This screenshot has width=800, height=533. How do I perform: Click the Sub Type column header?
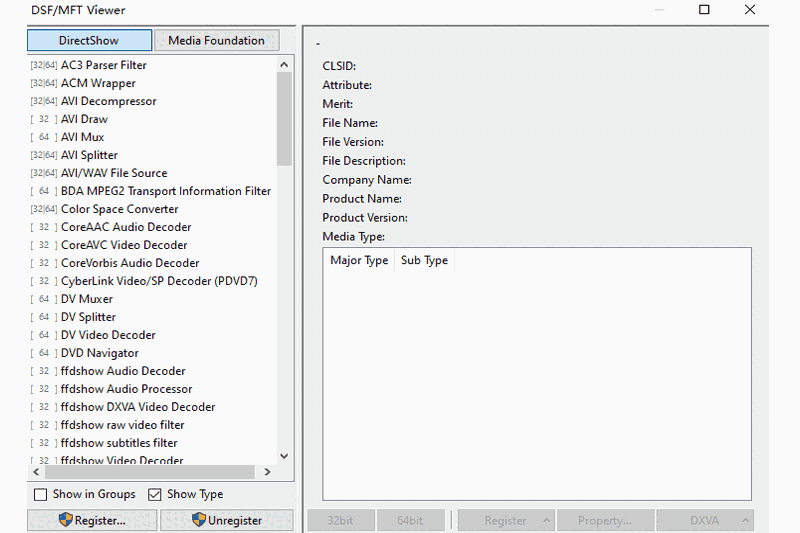pyautogui.click(x=424, y=261)
